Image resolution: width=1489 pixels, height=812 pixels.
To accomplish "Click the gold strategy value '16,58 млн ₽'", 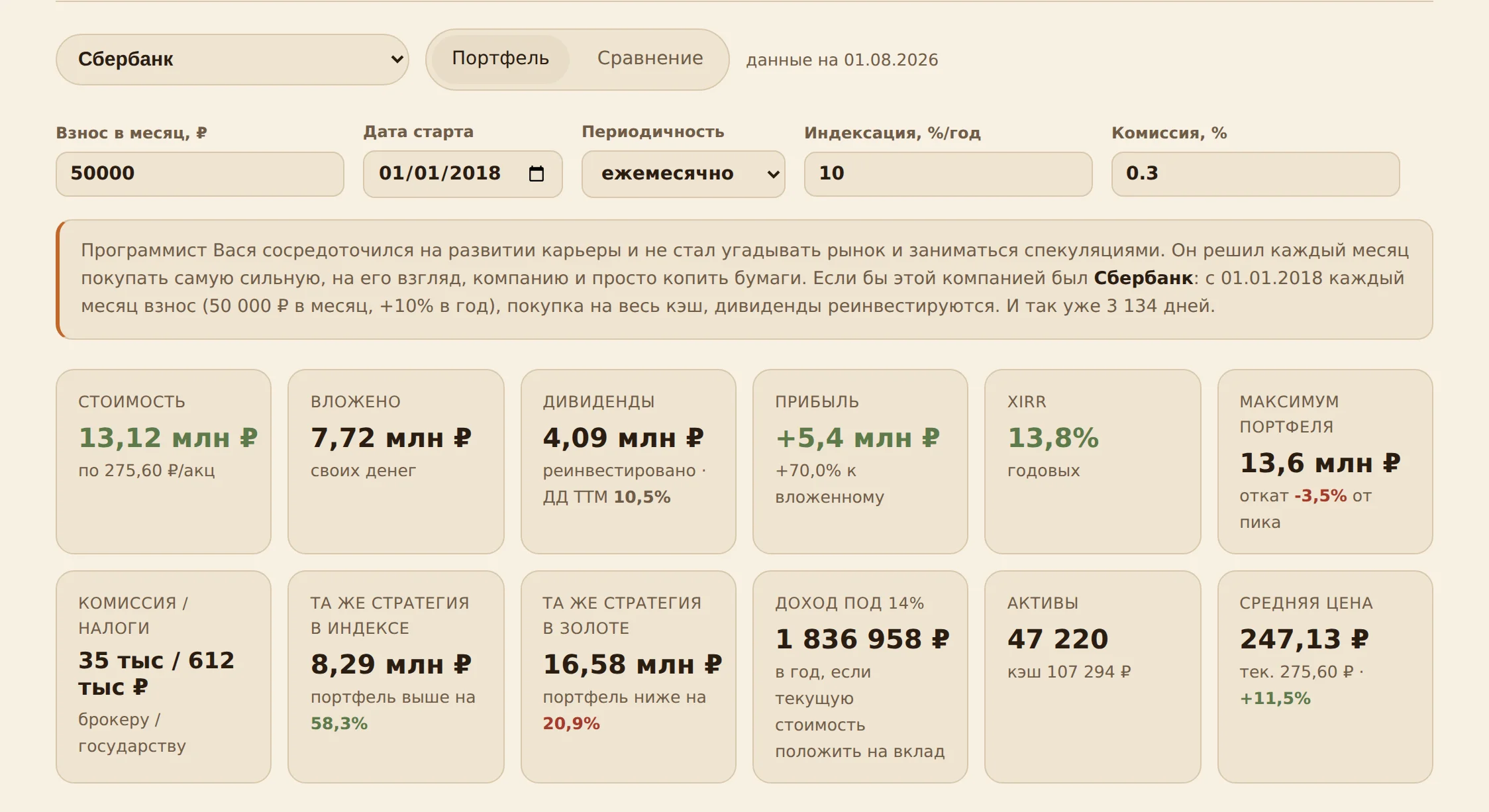I will coord(632,664).
